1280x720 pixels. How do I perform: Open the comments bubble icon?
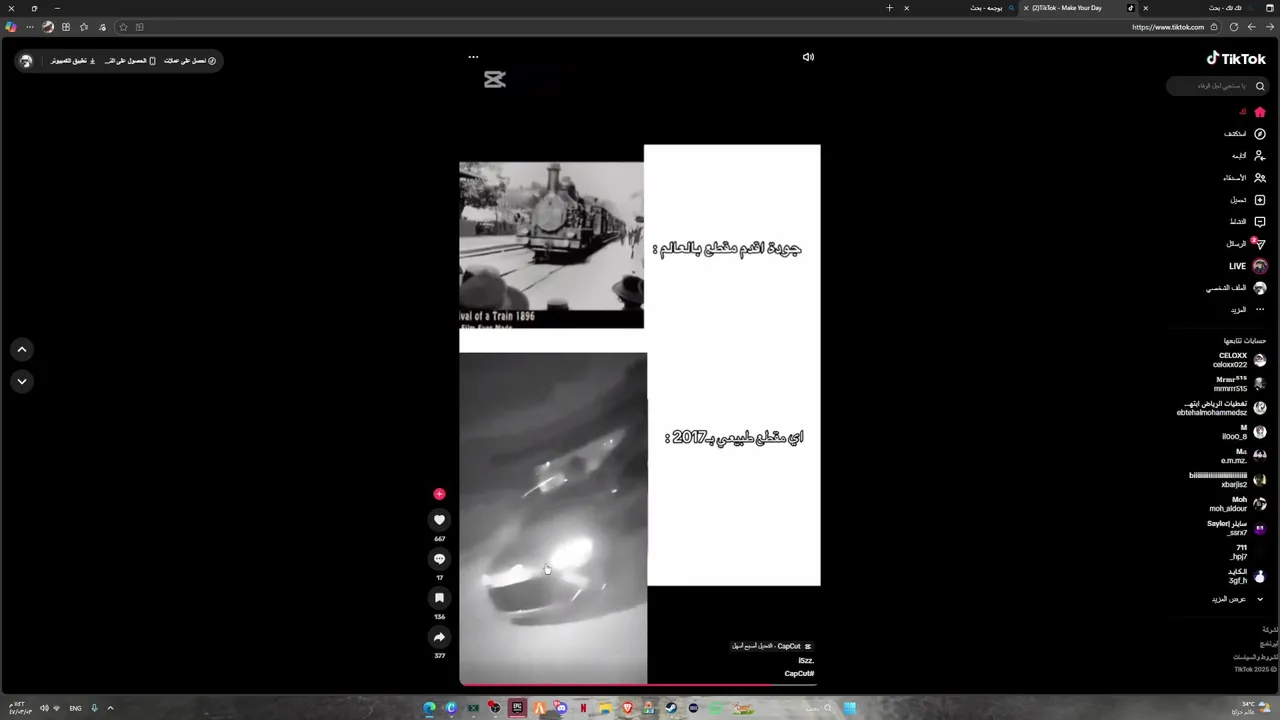click(x=439, y=559)
